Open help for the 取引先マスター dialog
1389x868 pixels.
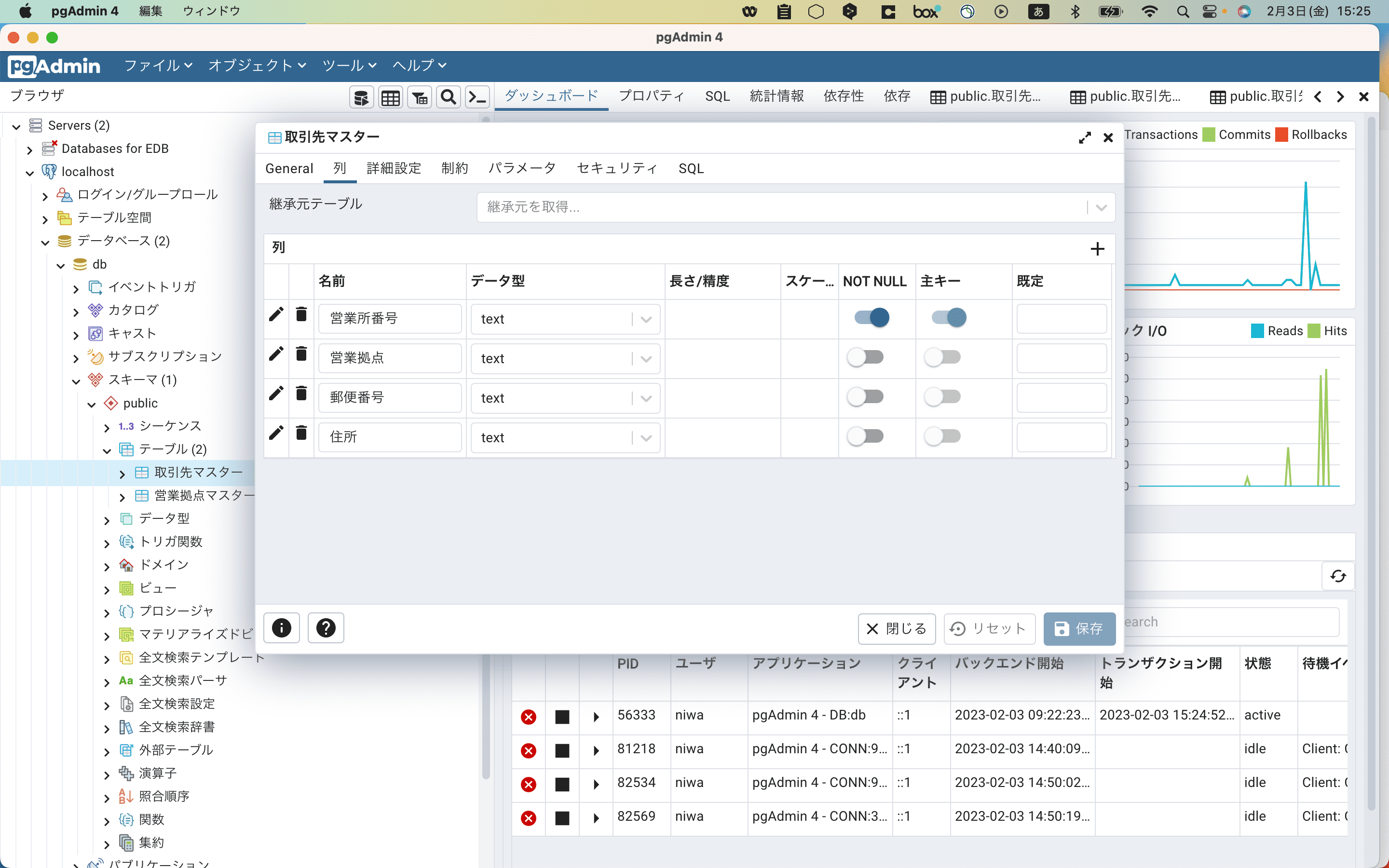(326, 627)
